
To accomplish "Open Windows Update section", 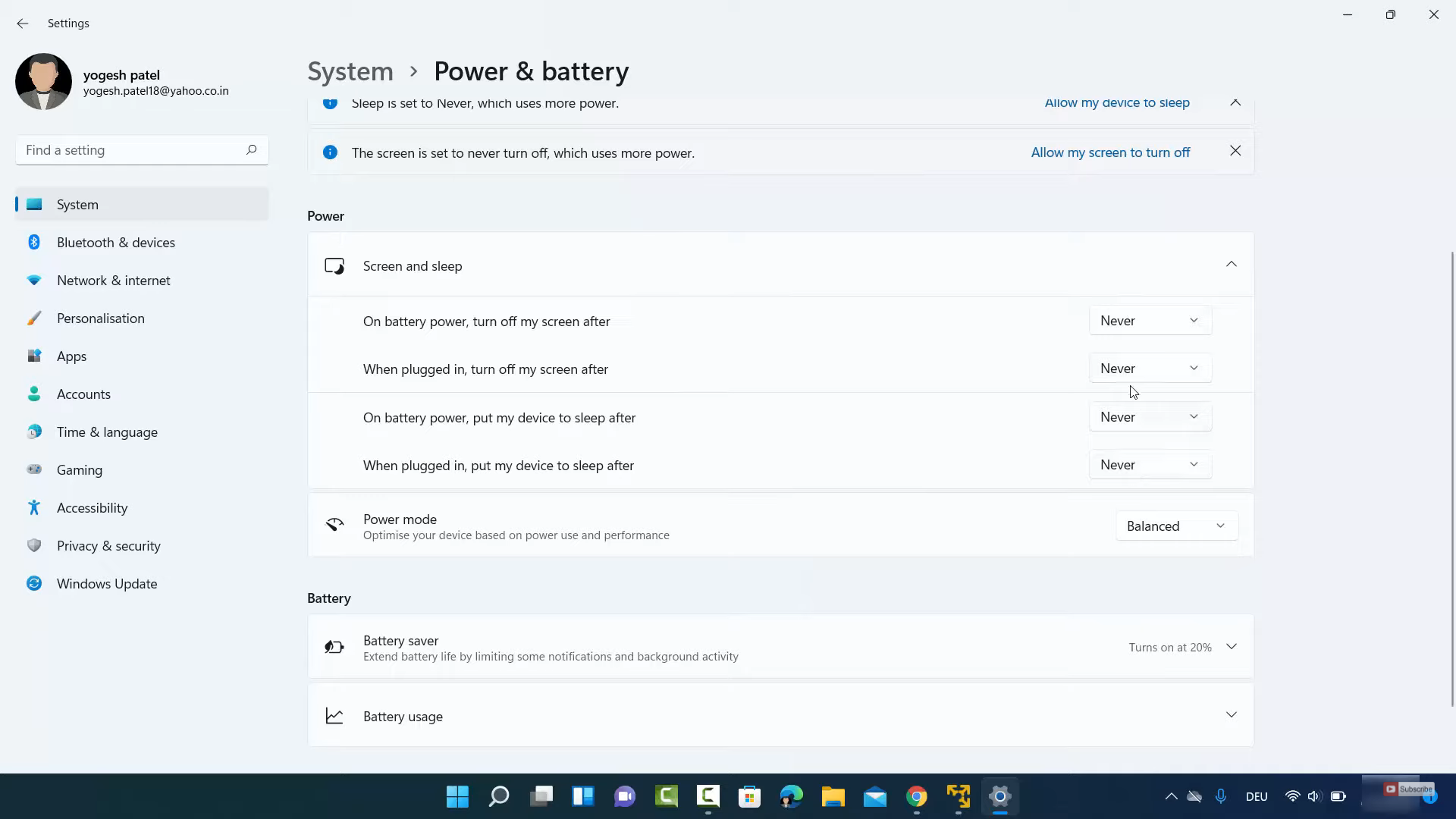I will (106, 584).
